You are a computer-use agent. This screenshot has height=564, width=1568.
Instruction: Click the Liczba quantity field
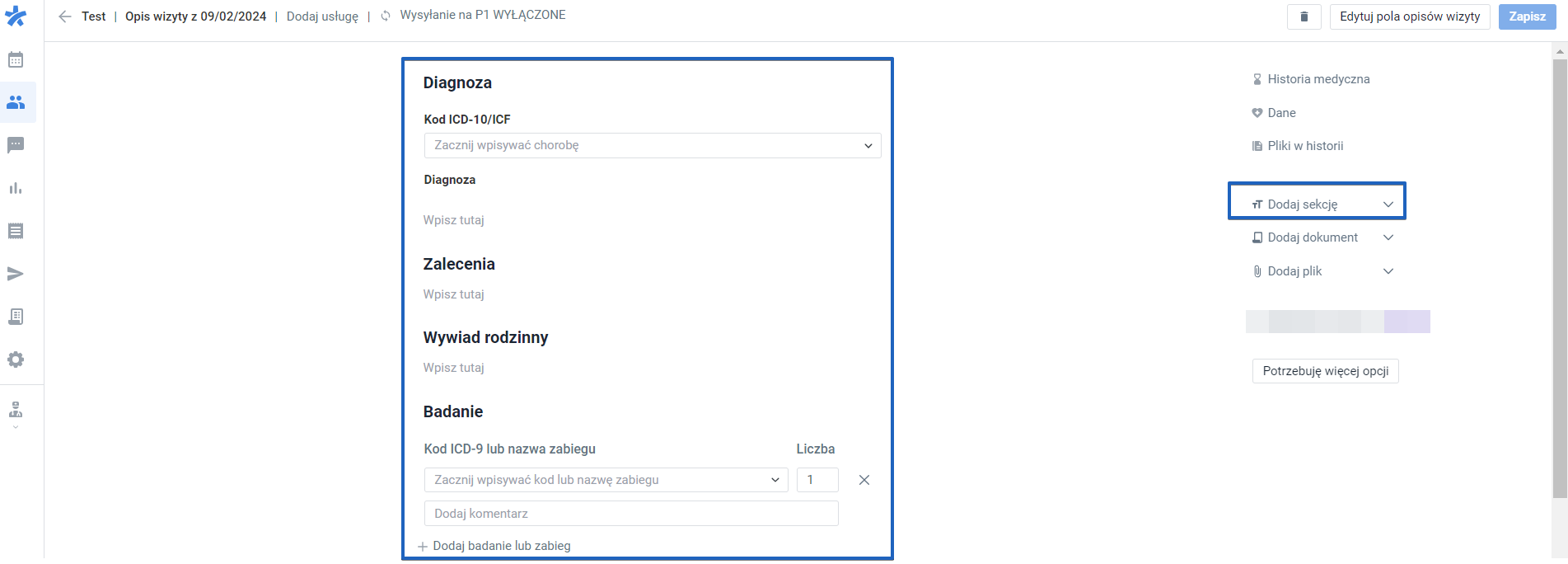pyautogui.click(x=817, y=480)
